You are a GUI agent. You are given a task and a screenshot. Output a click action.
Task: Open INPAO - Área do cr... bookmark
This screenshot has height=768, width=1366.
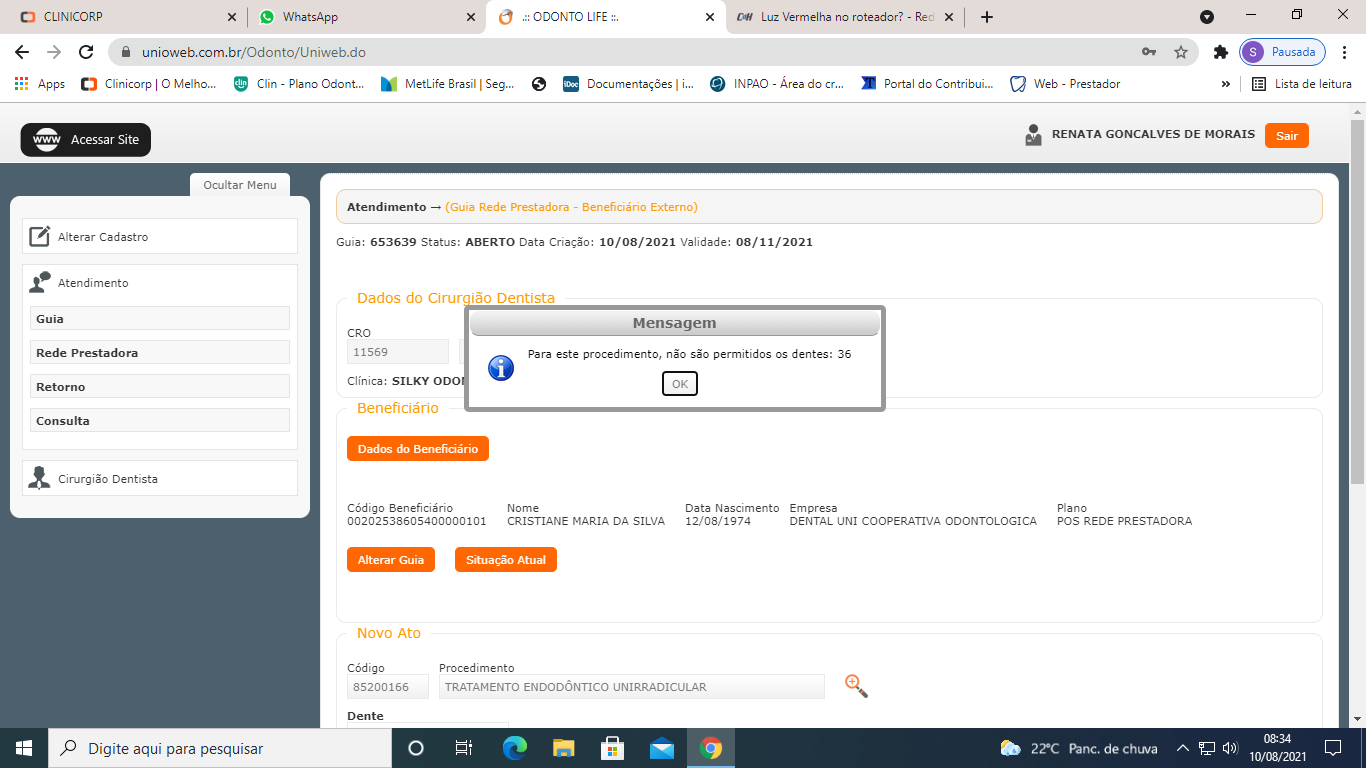click(x=777, y=84)
